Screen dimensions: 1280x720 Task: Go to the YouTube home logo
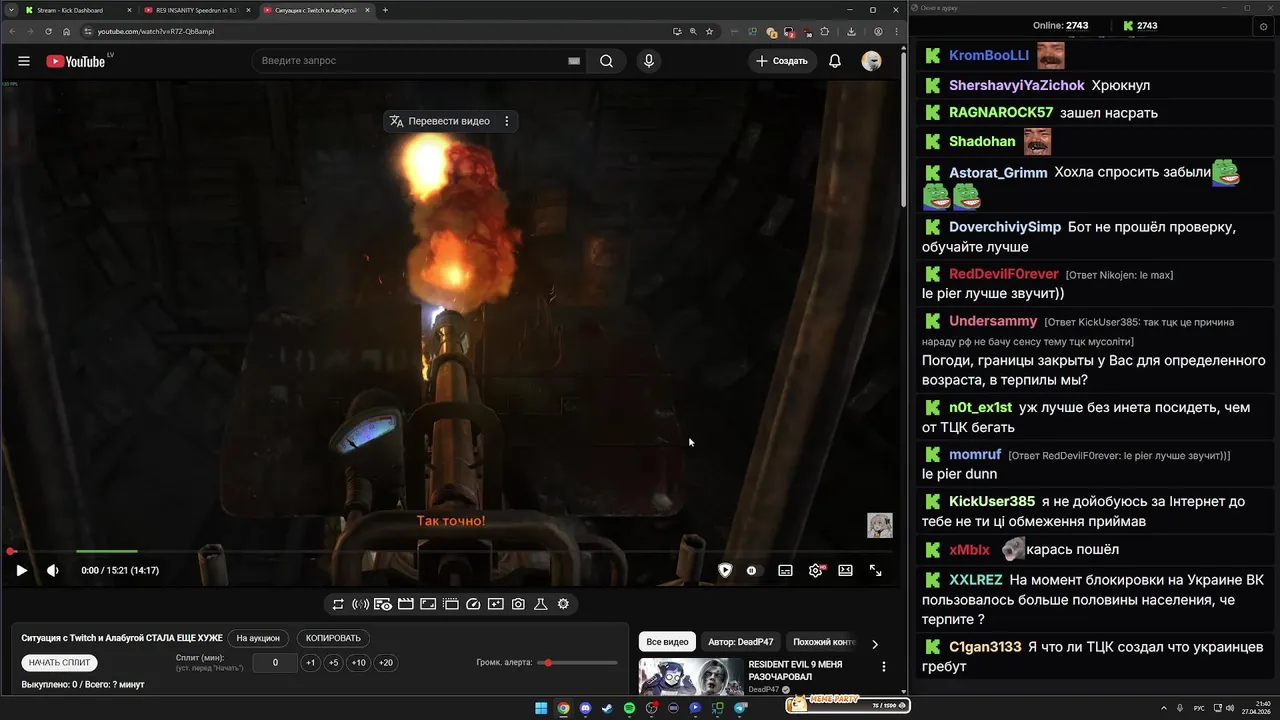click(x=75, y=61)
